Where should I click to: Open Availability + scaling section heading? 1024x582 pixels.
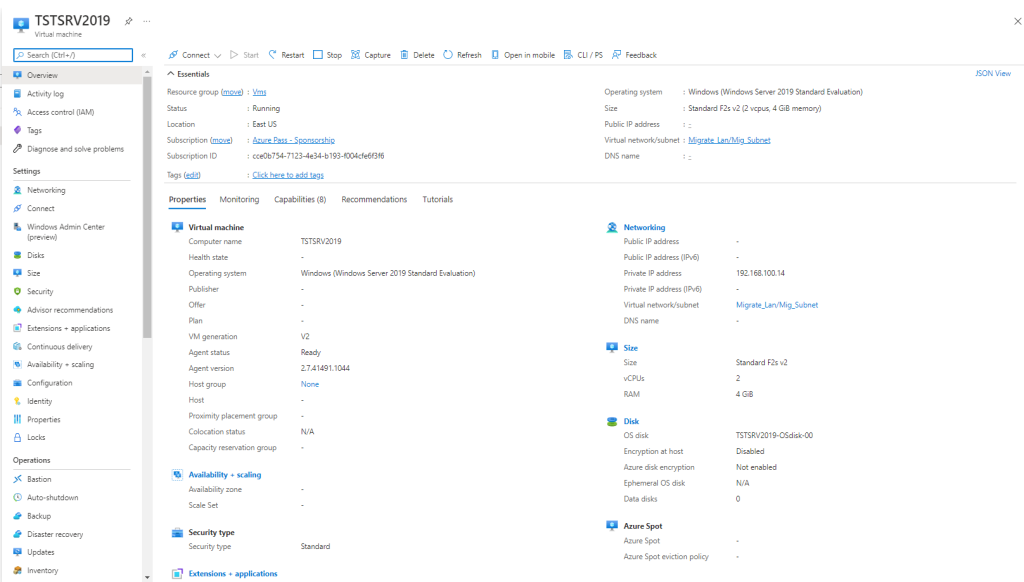coord(225,475)
